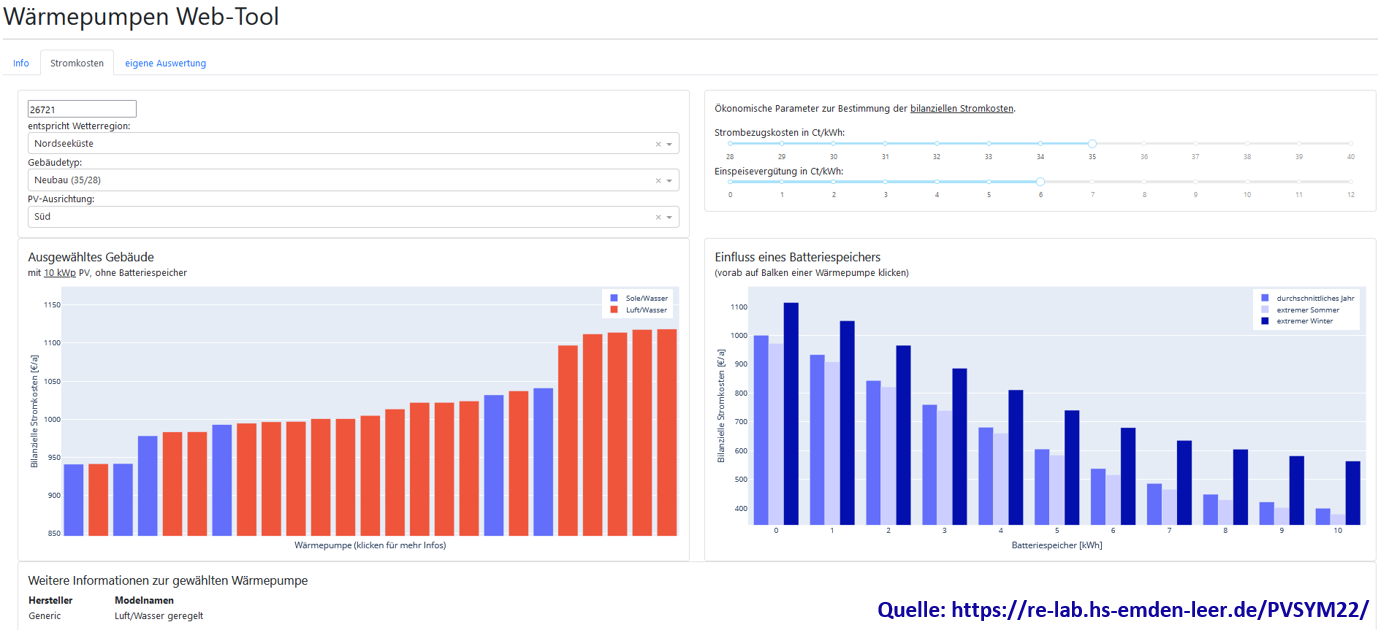Set Einspeisevergütung slider to mark 0
Screen dimensions: 1389x637
730,182
